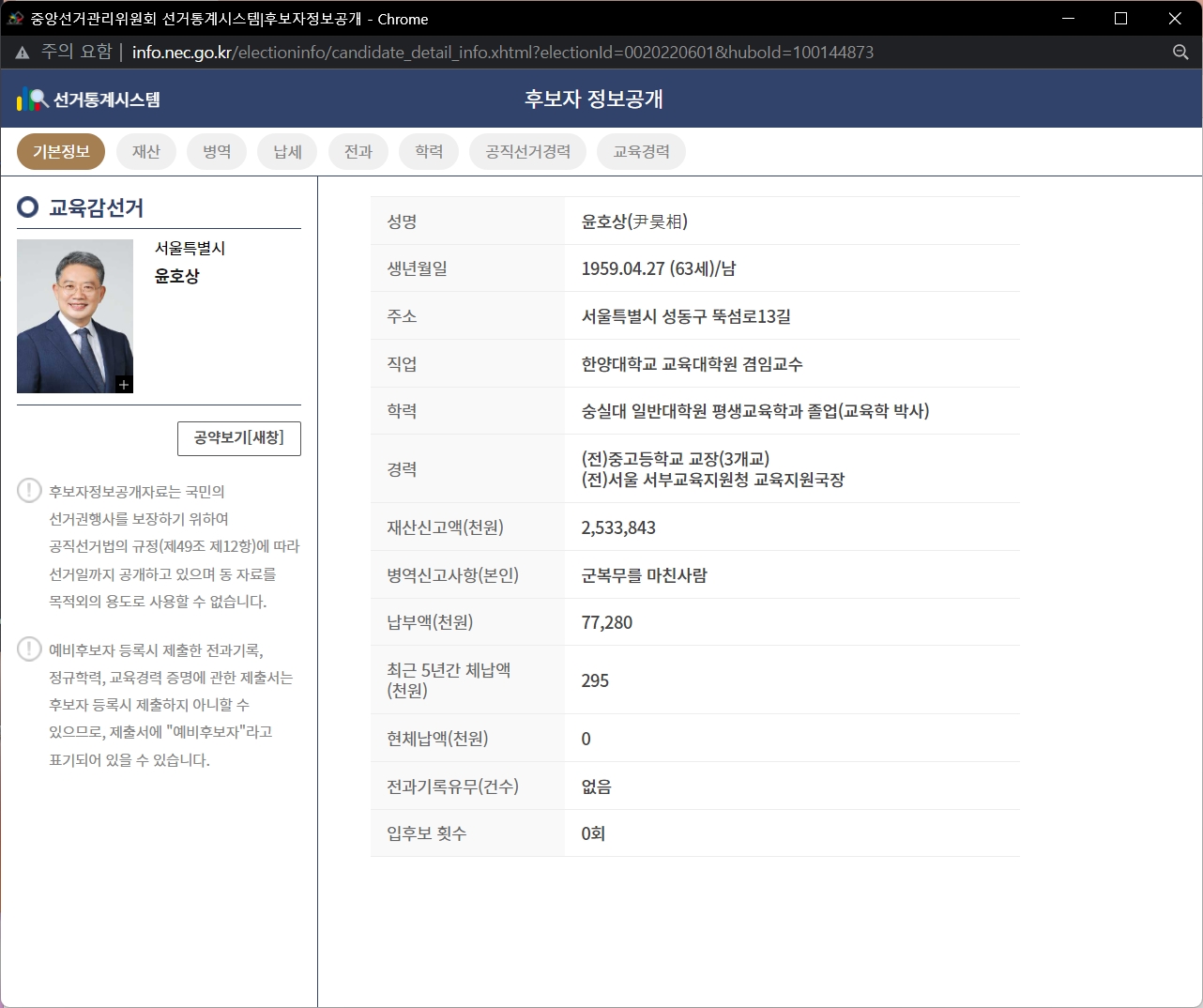Image resolution: width=1203 pixels, height=1008 pixels.
Task: Click the name value 윤호상(尹昊相)
Action: (634, 221)
